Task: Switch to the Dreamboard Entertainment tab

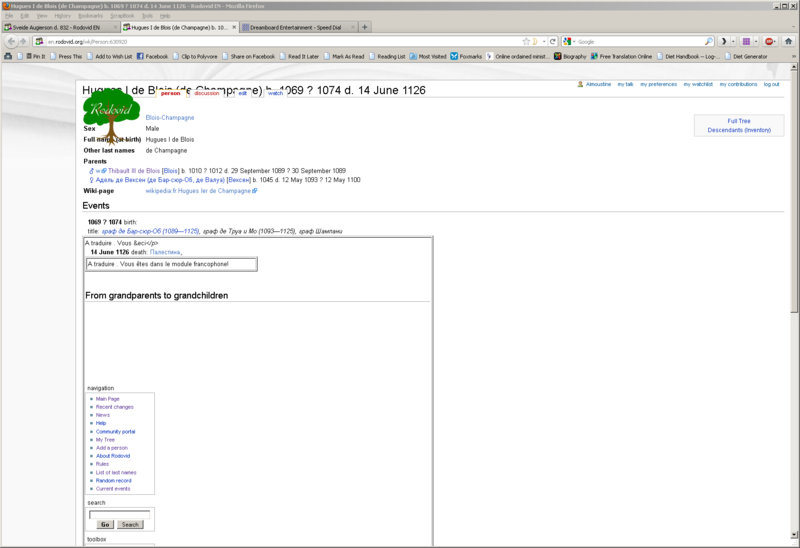Action: tap(295, 27)
